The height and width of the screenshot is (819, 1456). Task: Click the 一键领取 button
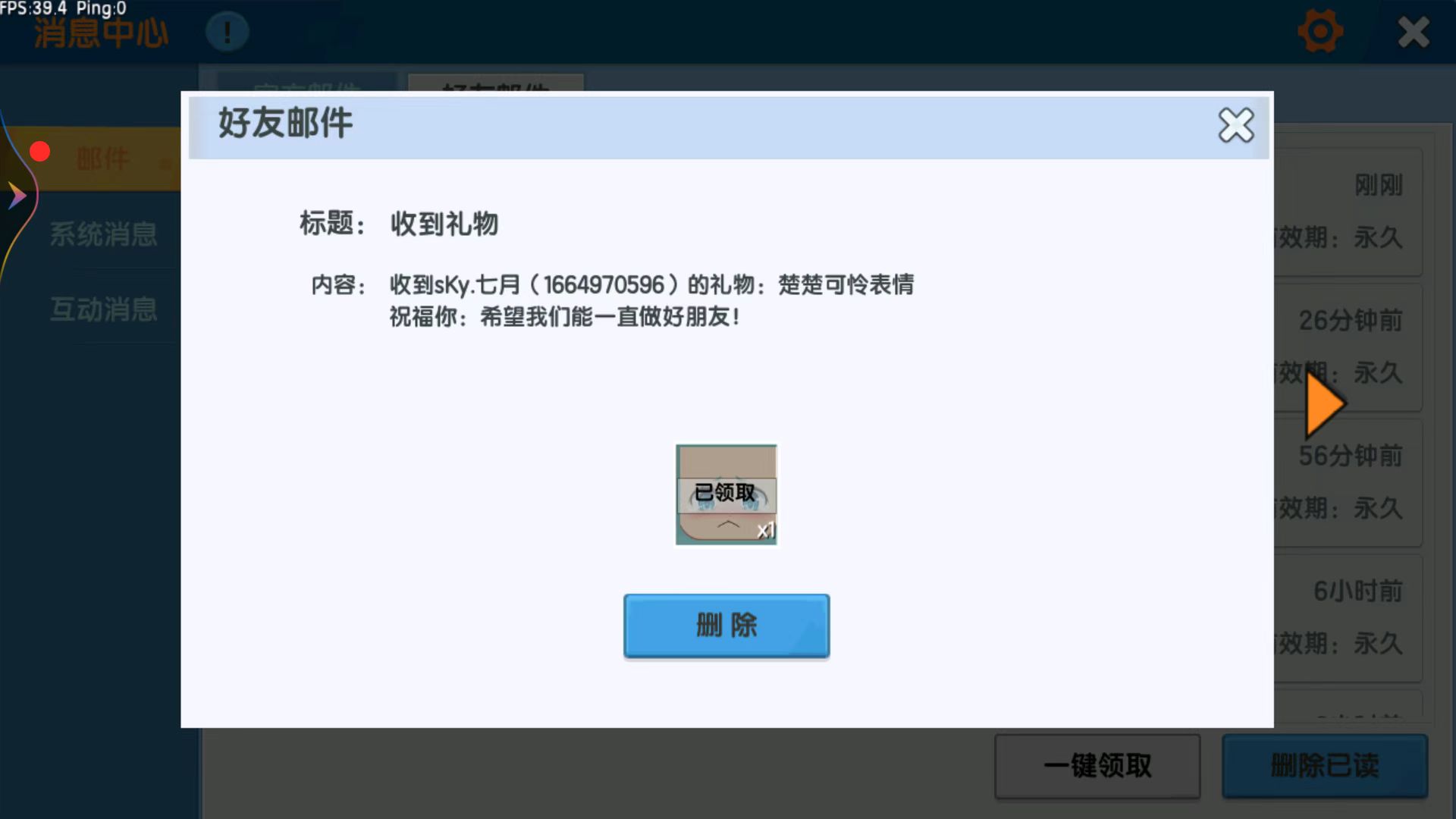[1097, 766]
